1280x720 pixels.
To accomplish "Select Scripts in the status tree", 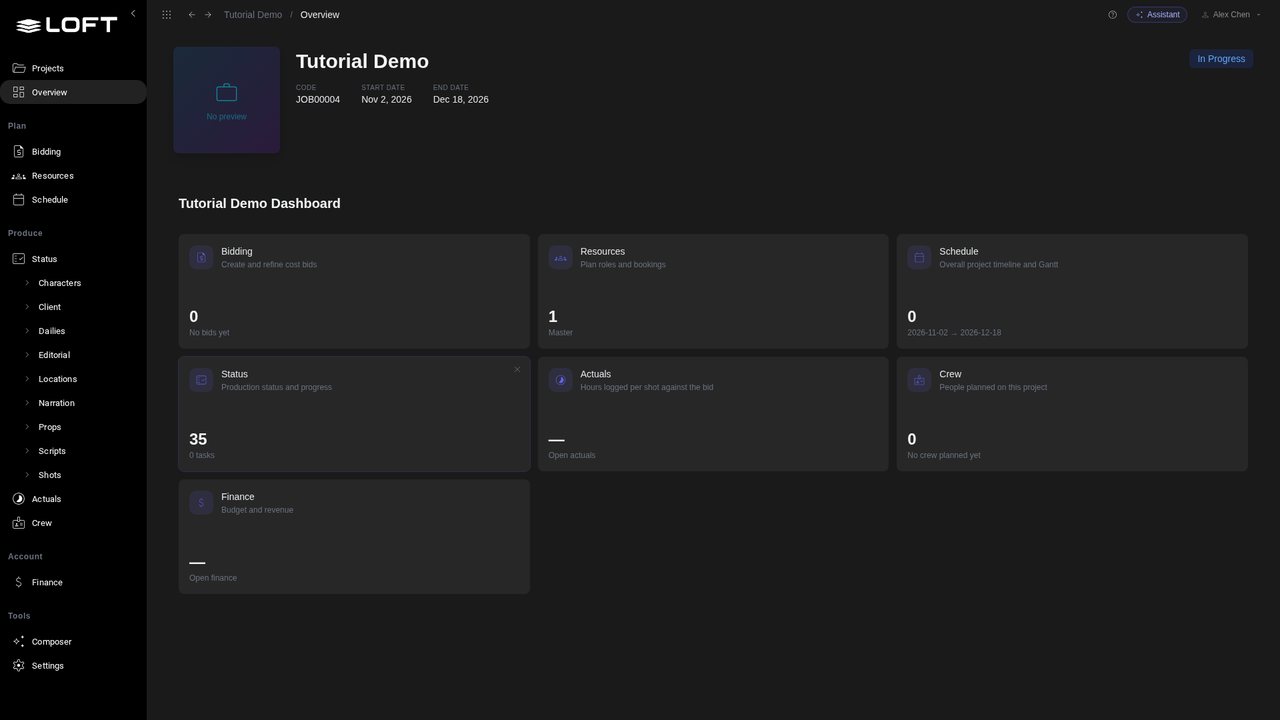I will 52,451.
